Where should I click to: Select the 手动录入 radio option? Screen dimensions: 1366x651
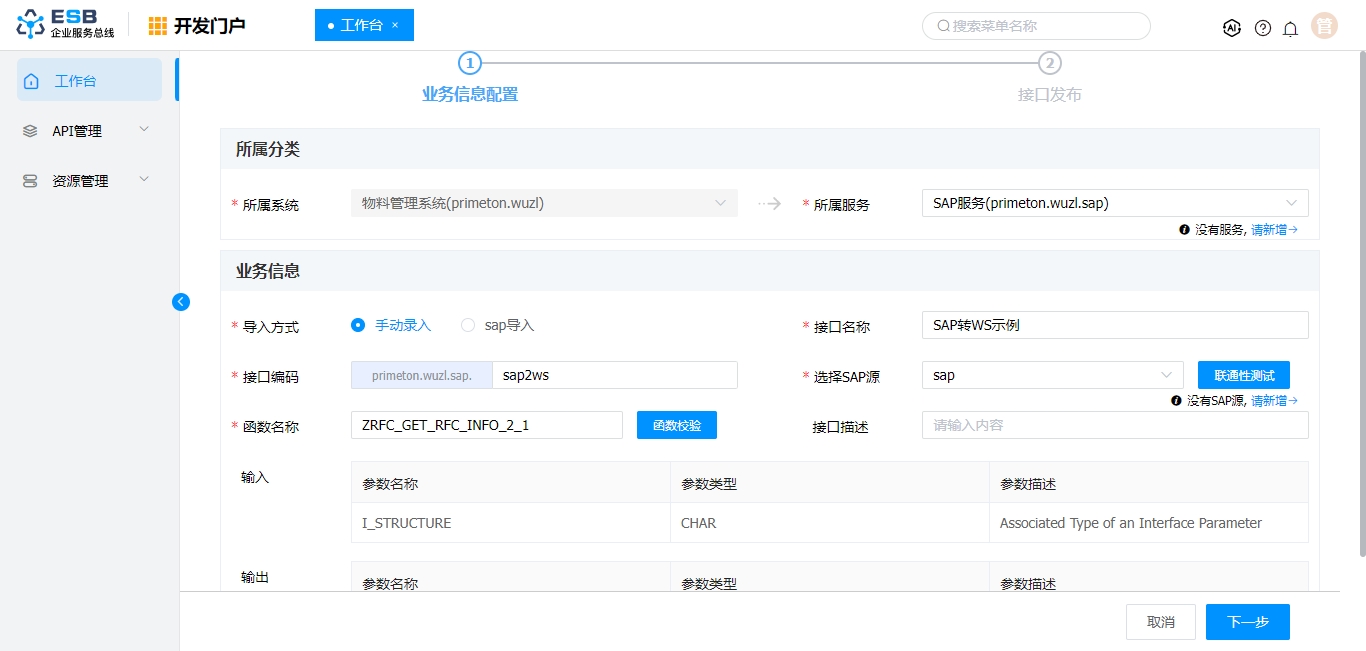coord(358,325)
